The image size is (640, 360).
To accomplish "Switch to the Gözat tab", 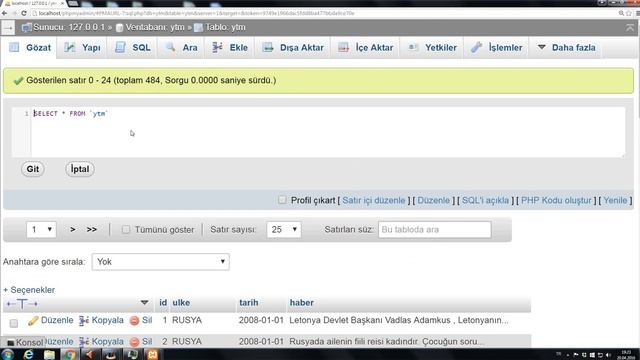I will point(31,47).
